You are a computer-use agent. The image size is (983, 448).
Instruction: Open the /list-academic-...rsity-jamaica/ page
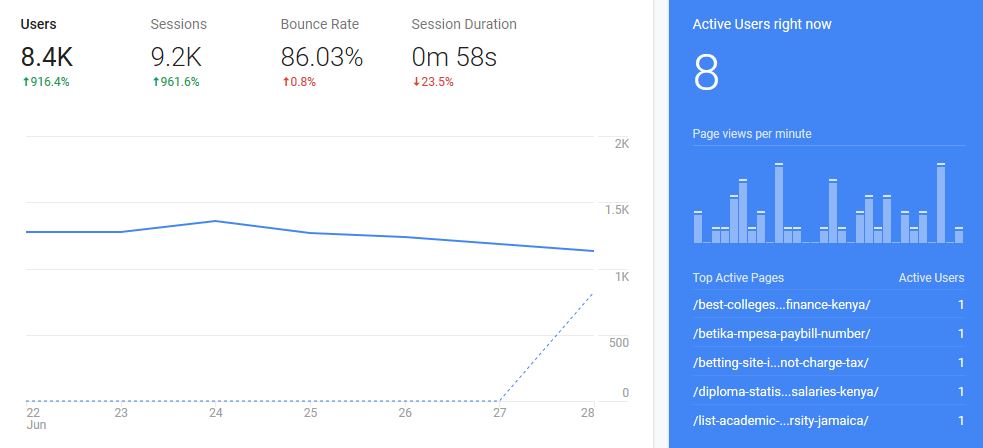coord(782,420)
